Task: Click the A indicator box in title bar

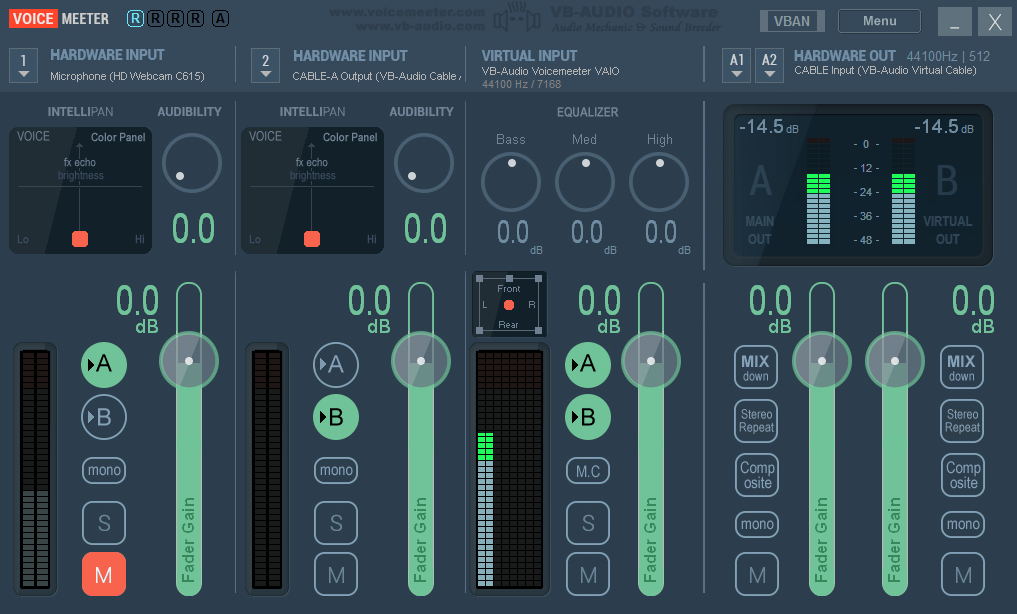Action: (221, 18)
